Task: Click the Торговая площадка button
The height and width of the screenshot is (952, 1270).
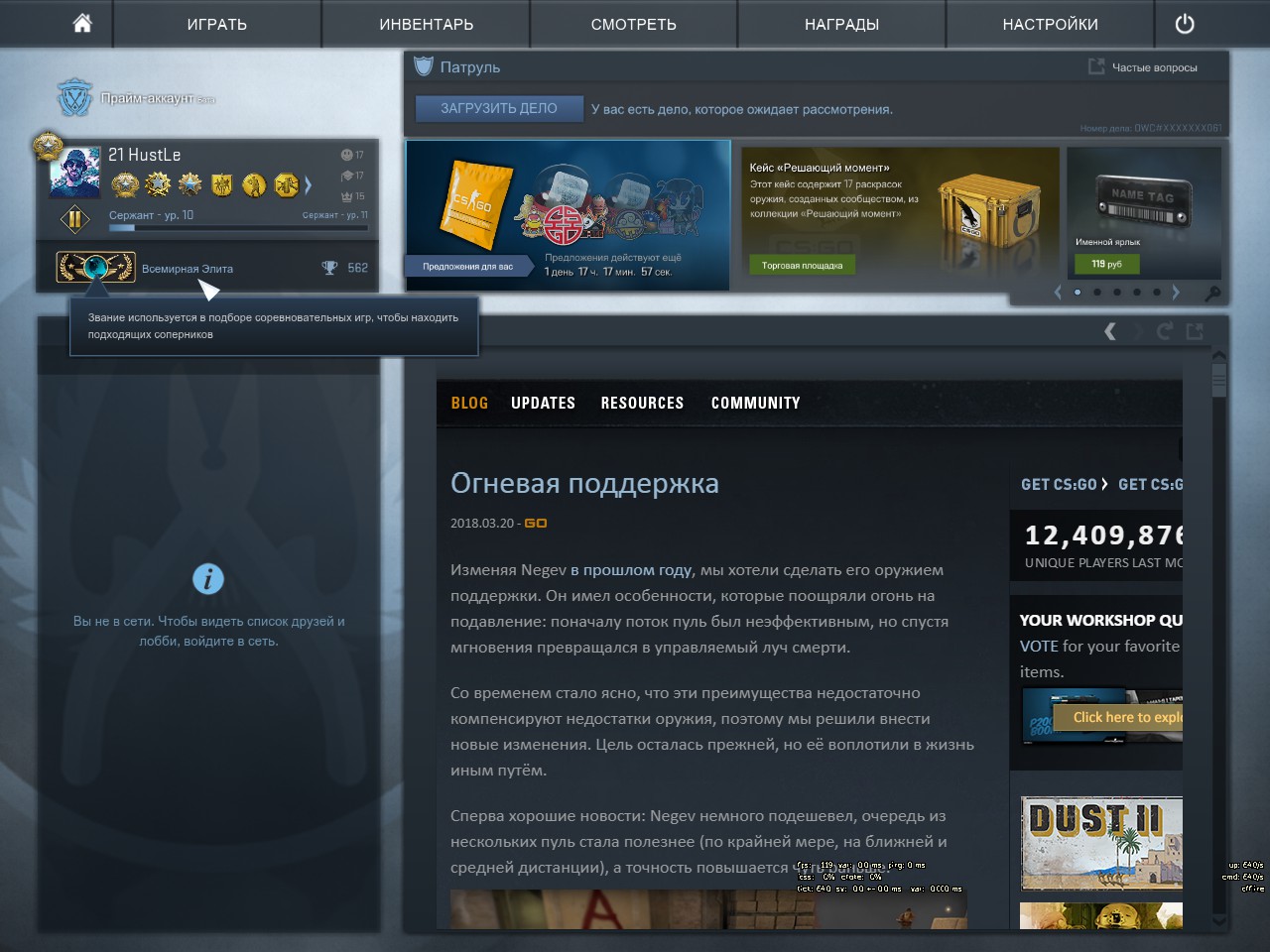Action: coord(802,265)
